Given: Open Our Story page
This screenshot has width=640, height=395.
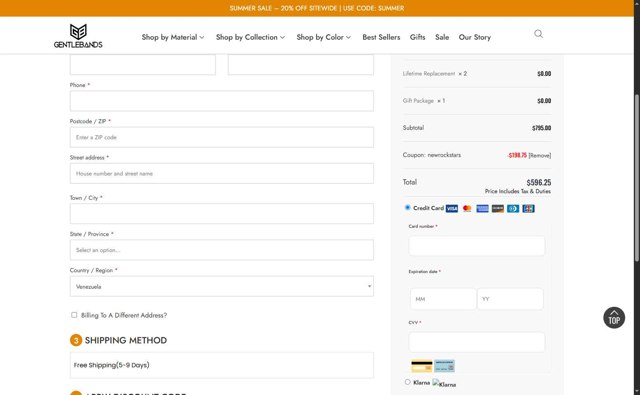Looking at the screenshot, I should 475,37.
